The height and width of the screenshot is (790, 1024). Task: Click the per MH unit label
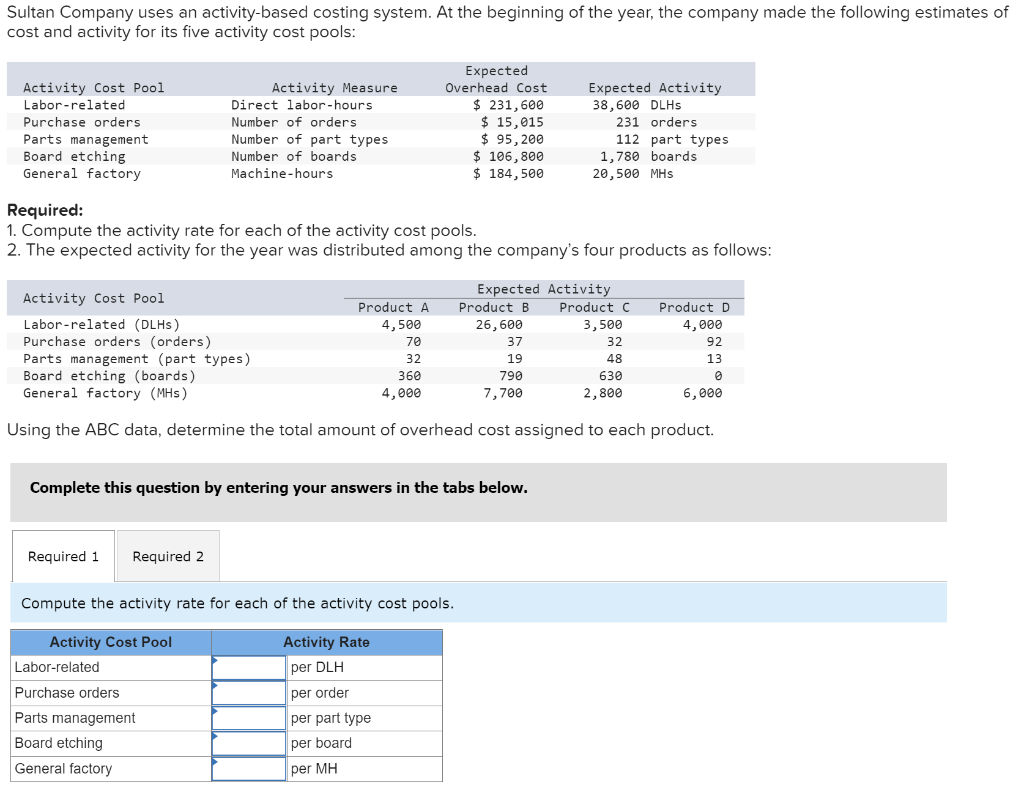tap(311, 768)
